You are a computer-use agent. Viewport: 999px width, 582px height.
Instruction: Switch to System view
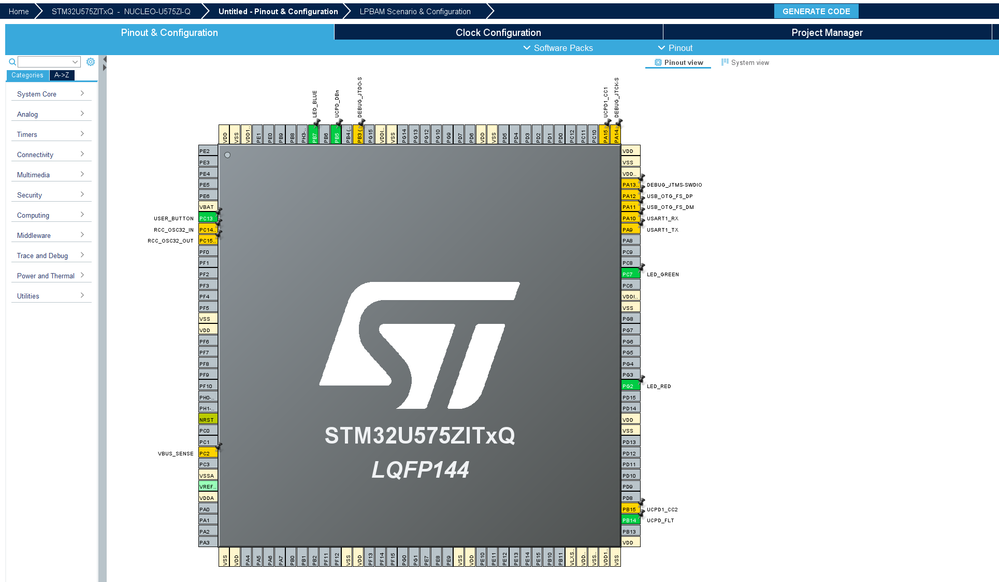(x=745, y=62)
